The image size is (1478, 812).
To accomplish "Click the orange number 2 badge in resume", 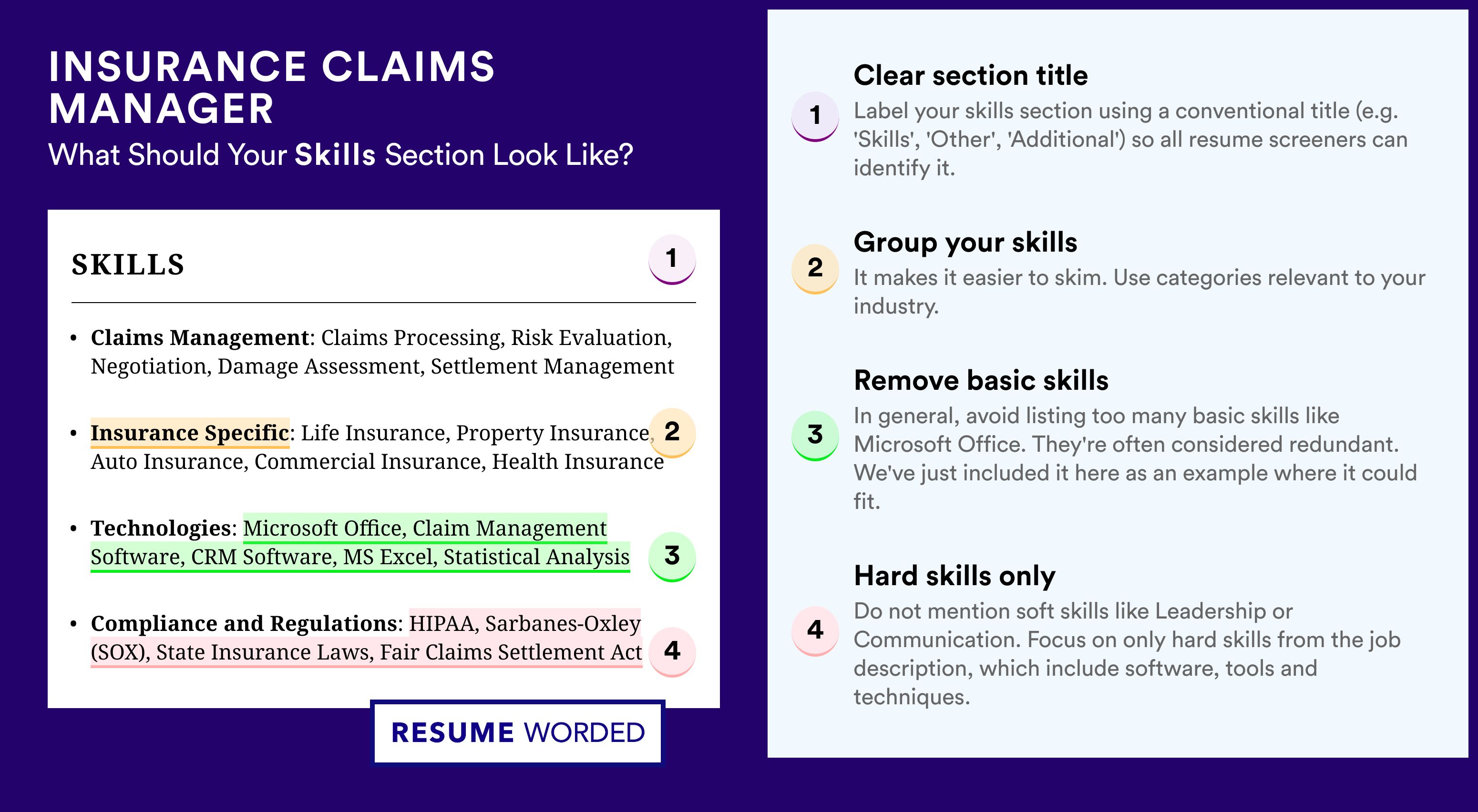I will click(x=672, y=432).
